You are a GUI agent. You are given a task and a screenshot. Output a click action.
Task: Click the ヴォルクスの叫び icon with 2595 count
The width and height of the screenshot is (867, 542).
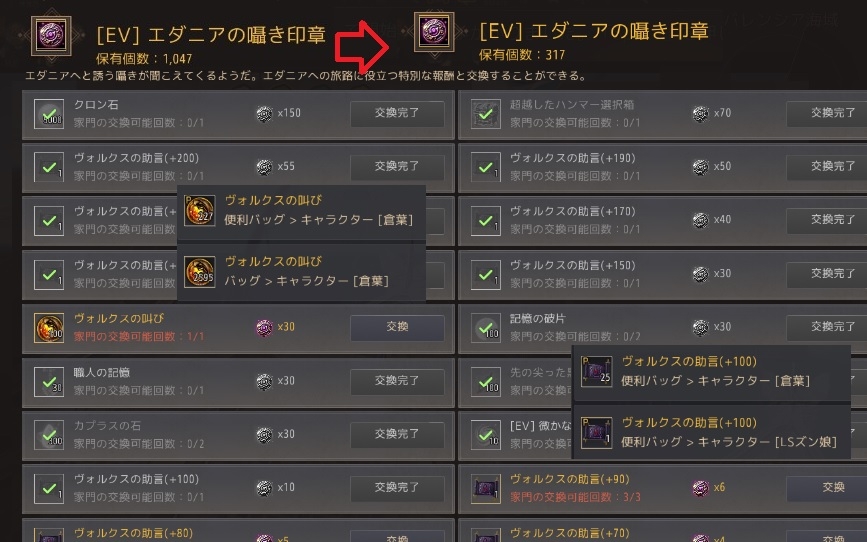[199, 272]
